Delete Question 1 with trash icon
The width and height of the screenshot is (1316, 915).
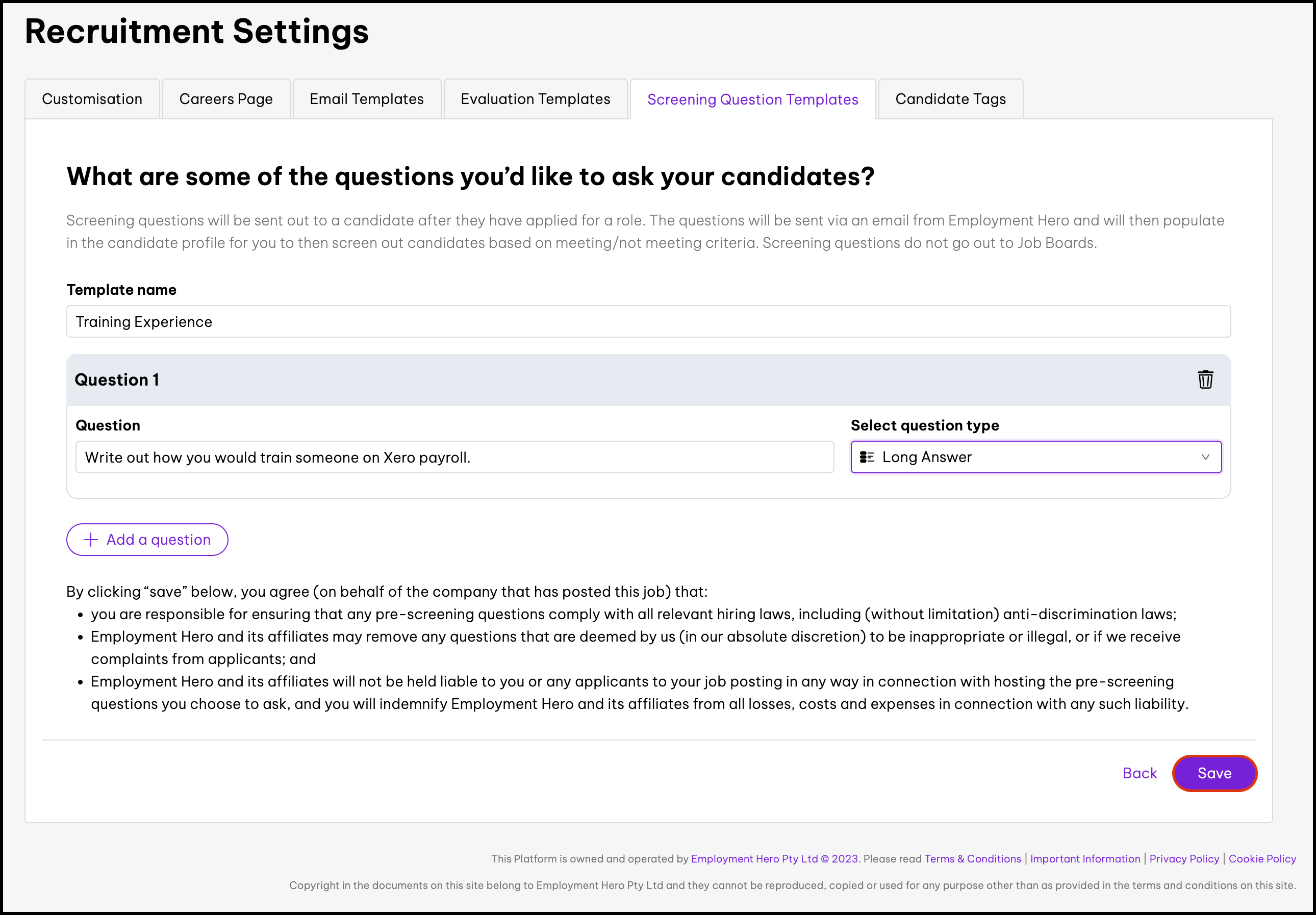coord(1205,379)
